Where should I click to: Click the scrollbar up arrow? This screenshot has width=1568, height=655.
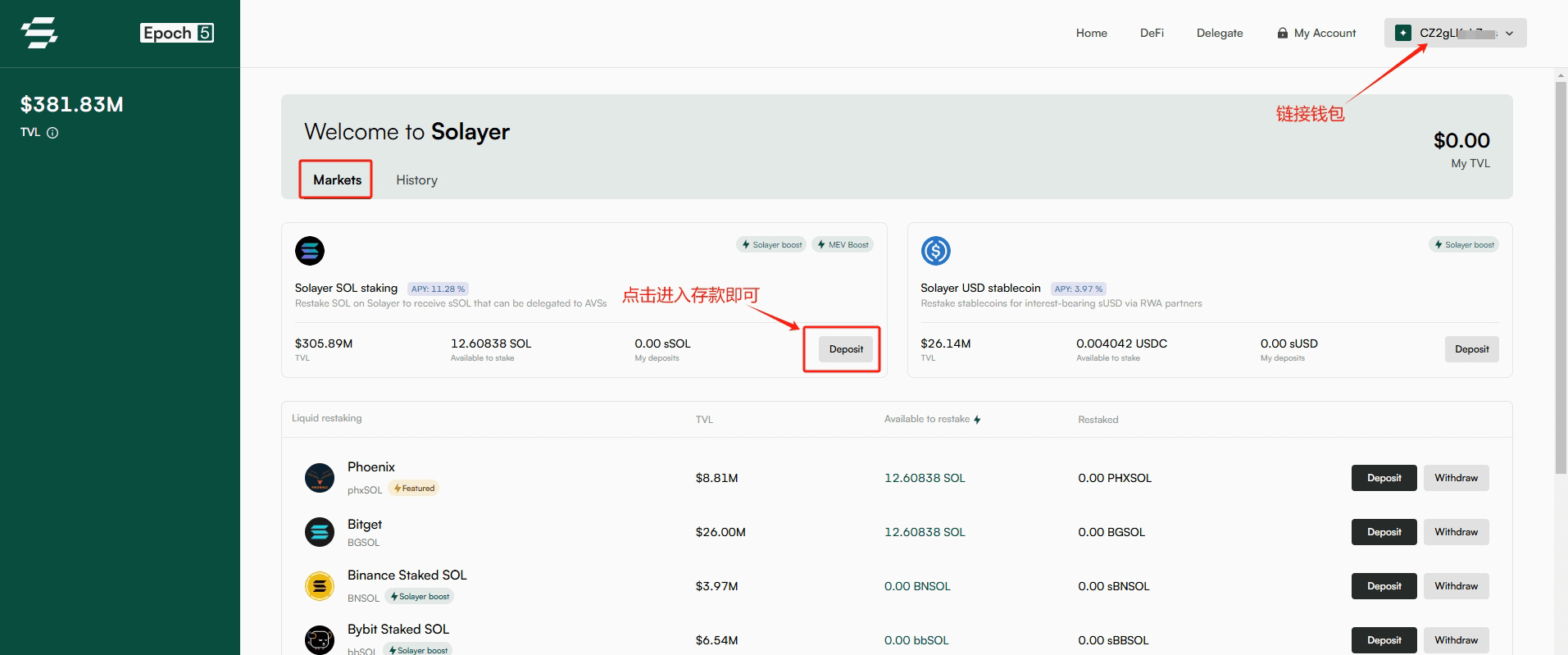[x=1561, y=75]
